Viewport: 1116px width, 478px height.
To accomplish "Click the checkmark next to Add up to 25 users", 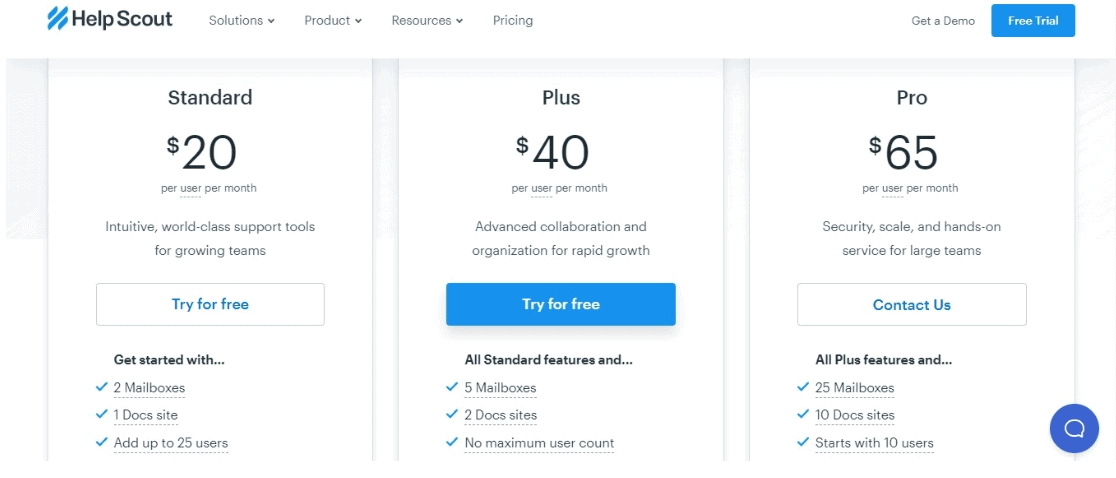I will tap(101, 442).
